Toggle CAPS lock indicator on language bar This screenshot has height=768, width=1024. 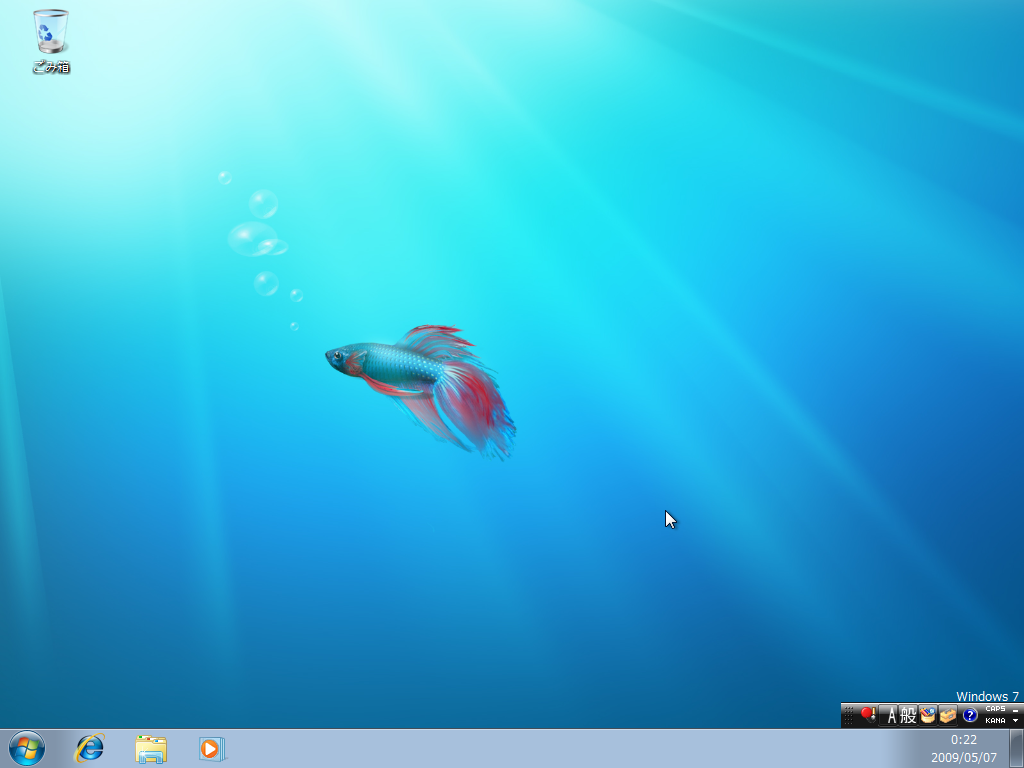point(995,709)
